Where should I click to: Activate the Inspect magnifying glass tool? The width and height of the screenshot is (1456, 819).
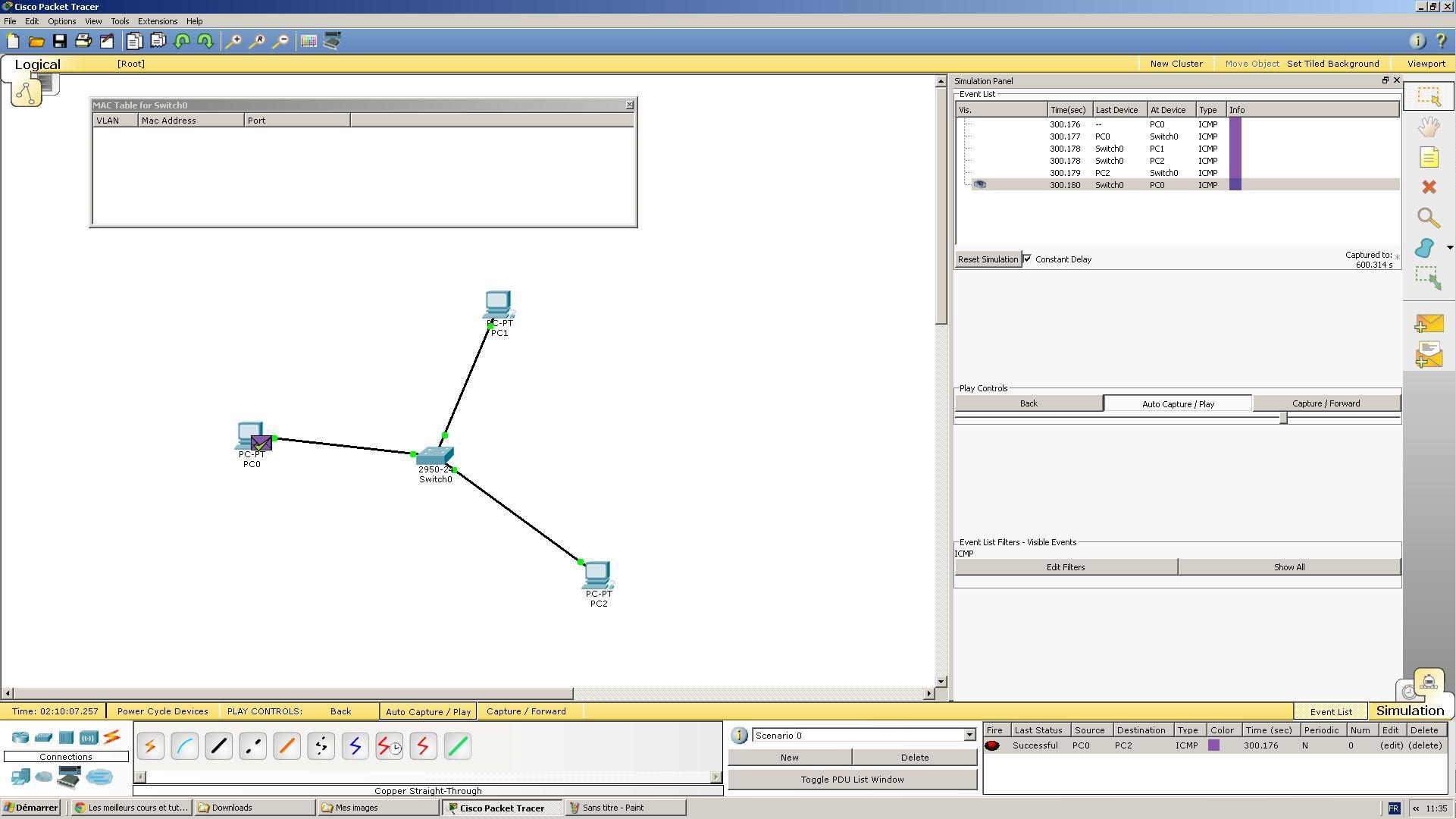pos(1429,218)
